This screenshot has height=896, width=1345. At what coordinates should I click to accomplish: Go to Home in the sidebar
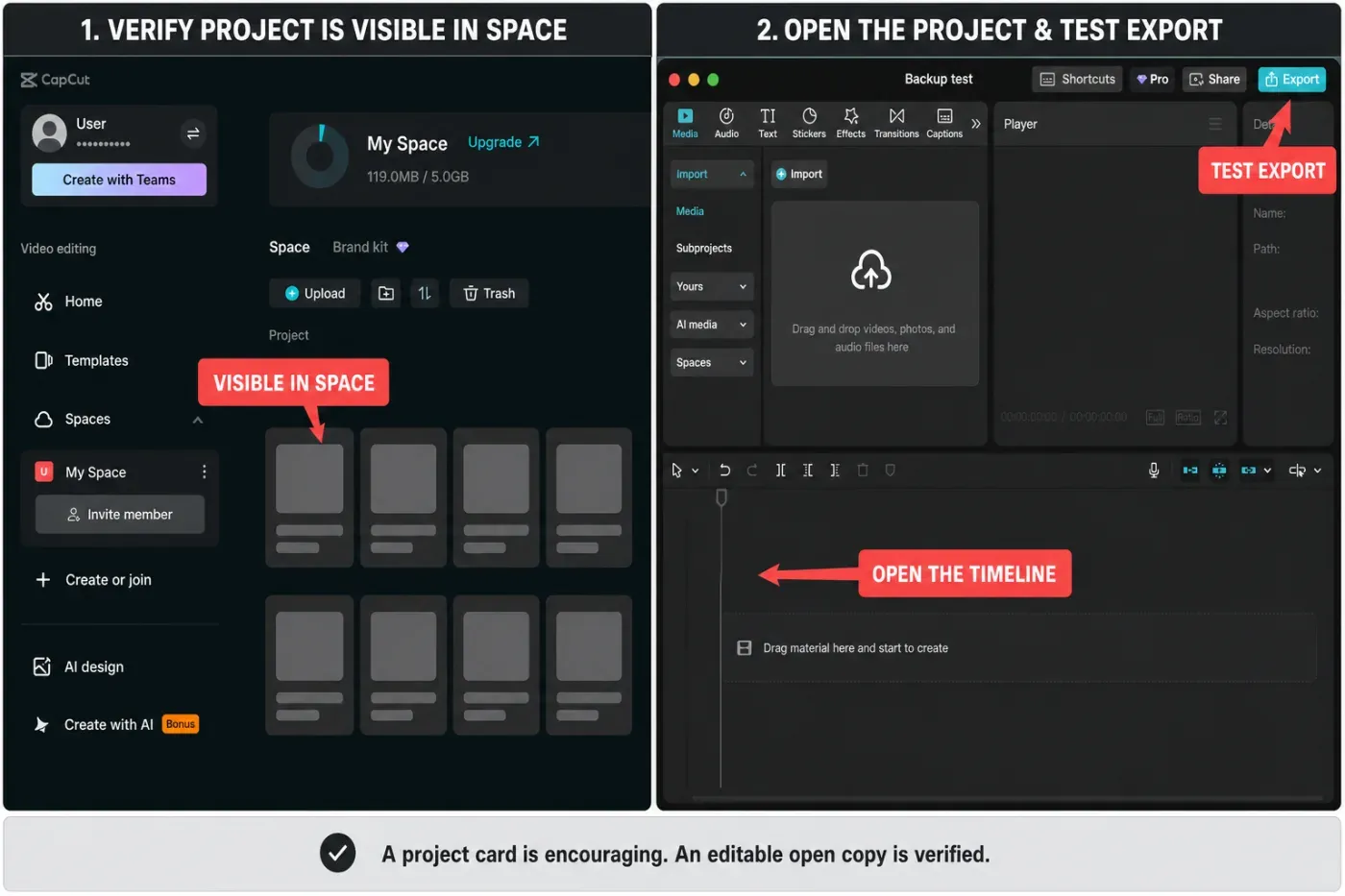click(x=68, y=302)
